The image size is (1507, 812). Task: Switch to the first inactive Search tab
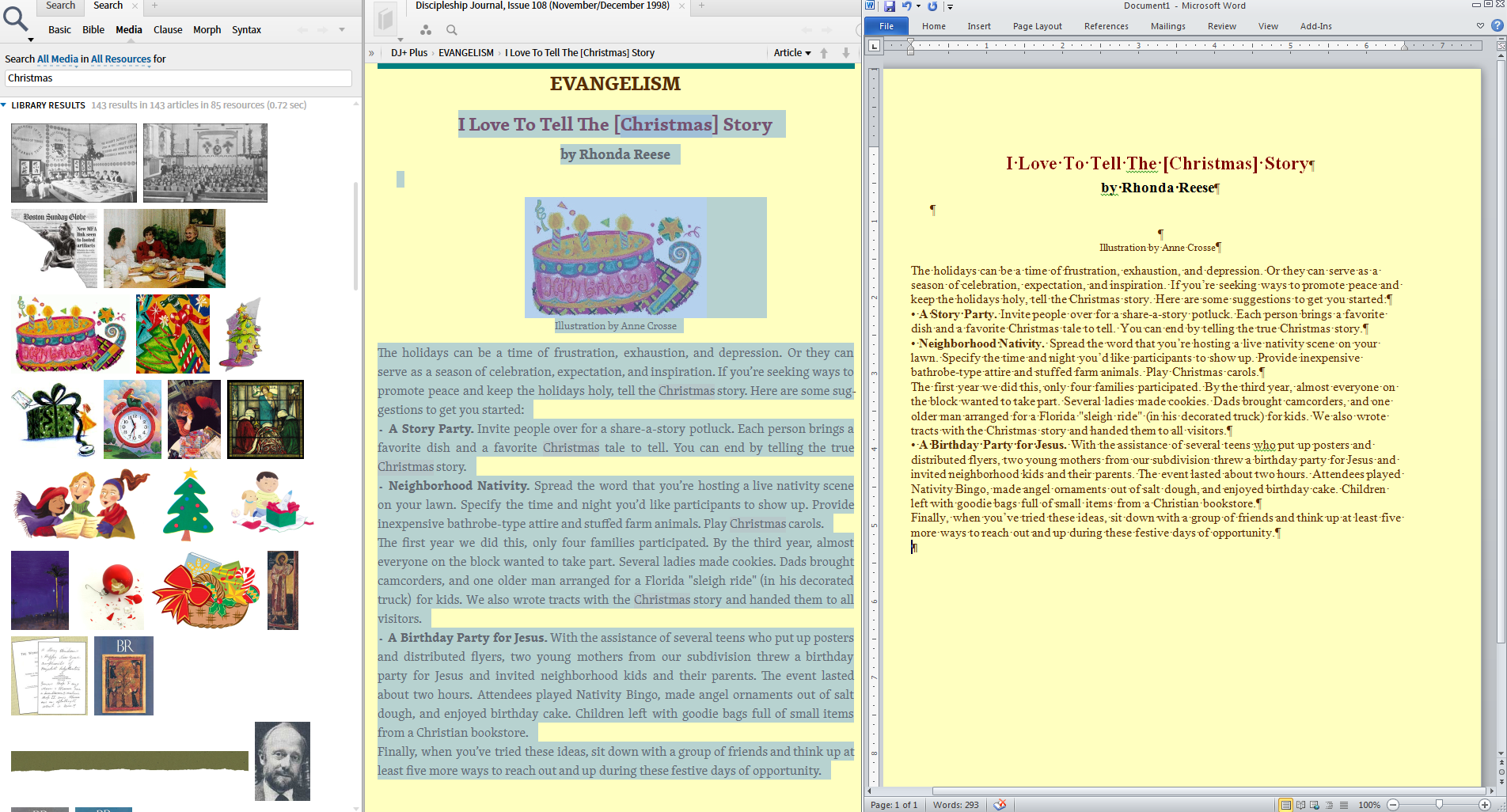pyautogui.click(x=60, y=6)
